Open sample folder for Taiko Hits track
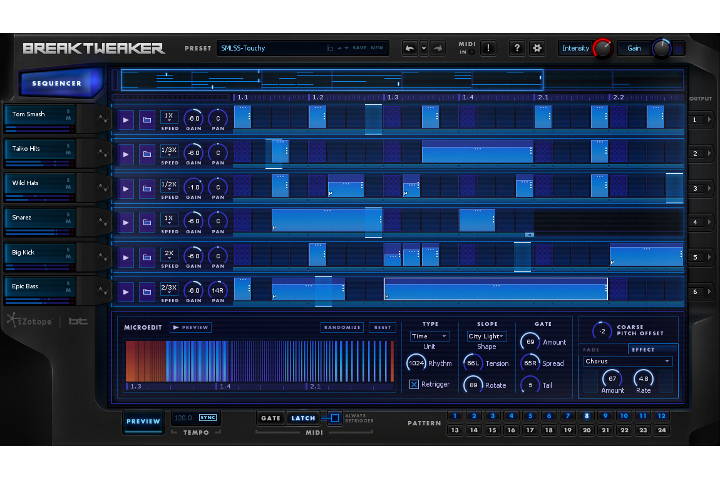 pos(146,154)
